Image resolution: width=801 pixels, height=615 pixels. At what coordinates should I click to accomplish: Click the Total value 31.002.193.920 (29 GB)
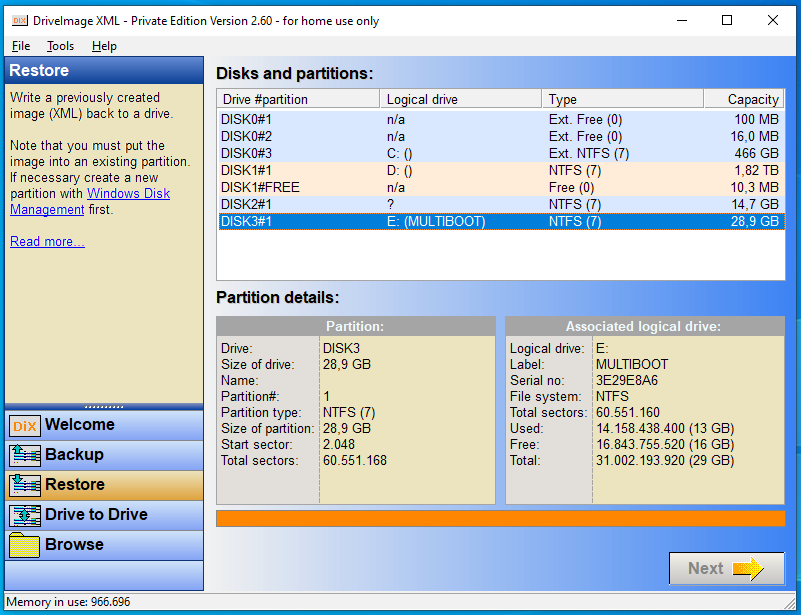coord(665,460)
